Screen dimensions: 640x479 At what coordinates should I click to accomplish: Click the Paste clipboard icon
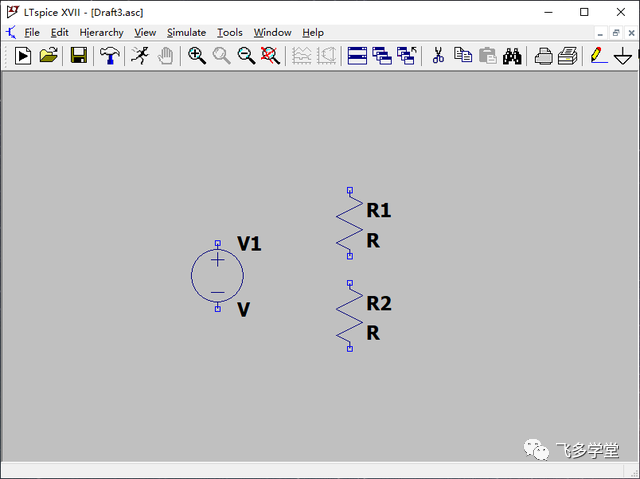click(488, 55)
